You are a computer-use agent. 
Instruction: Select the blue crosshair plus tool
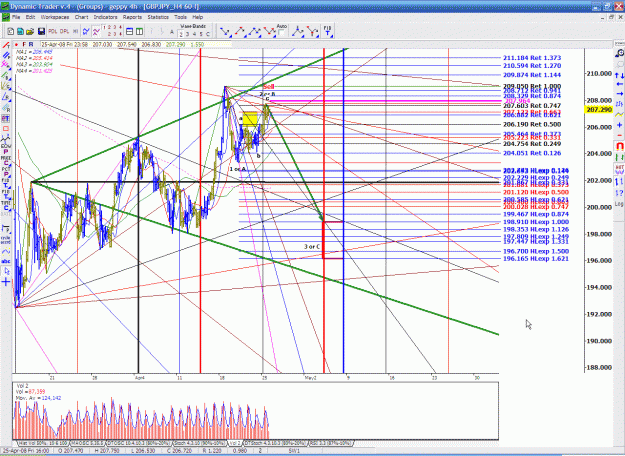6,282
